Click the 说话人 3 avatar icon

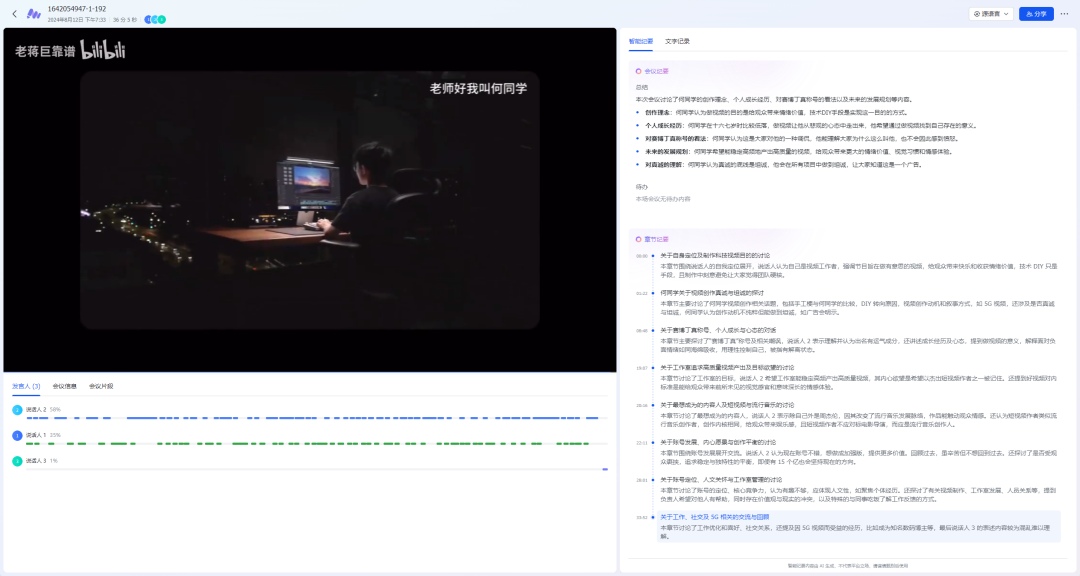point(17,461)
